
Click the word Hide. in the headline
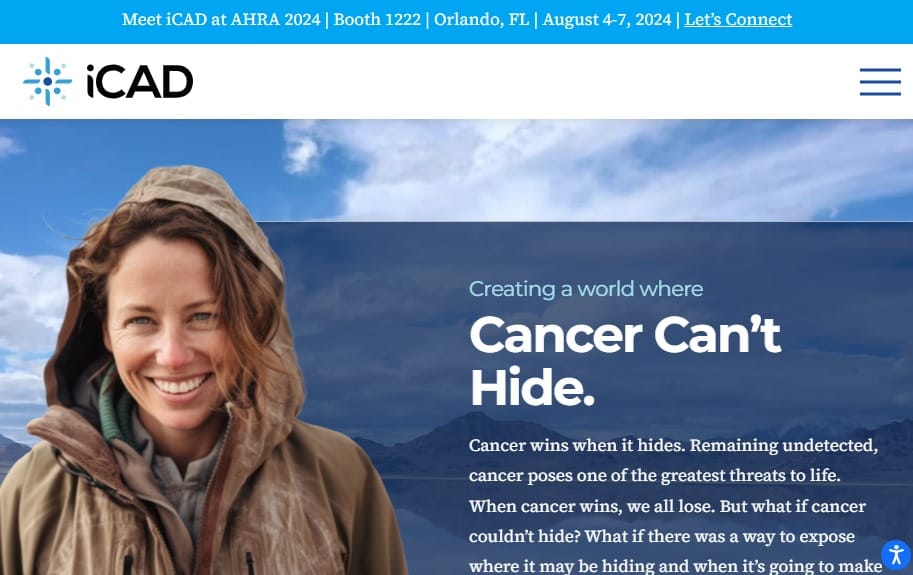(x=532, y=388)
